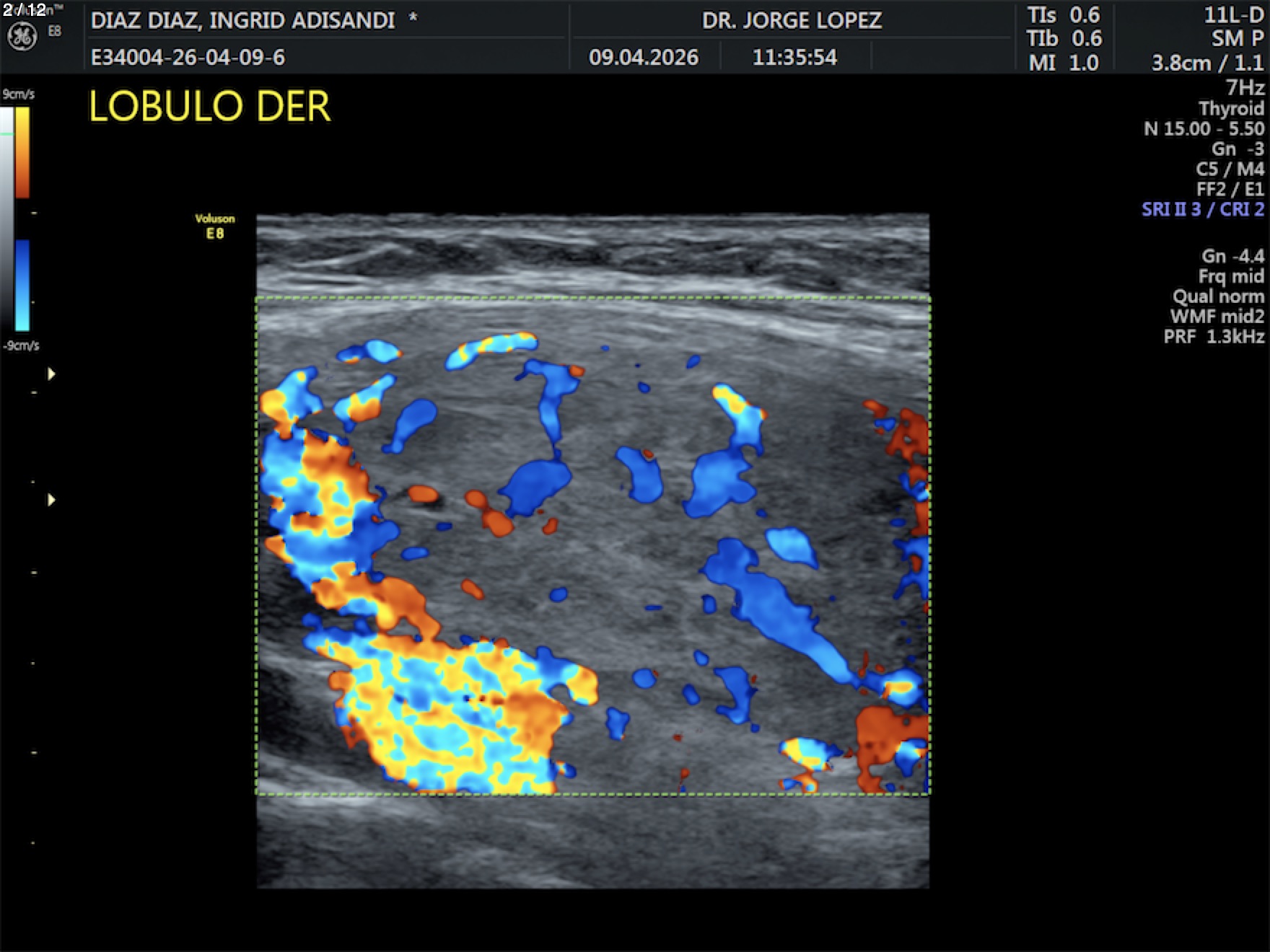Click the top edge of the Doppler box
This screenshot has width=1270, height=952.
(592, 298)
